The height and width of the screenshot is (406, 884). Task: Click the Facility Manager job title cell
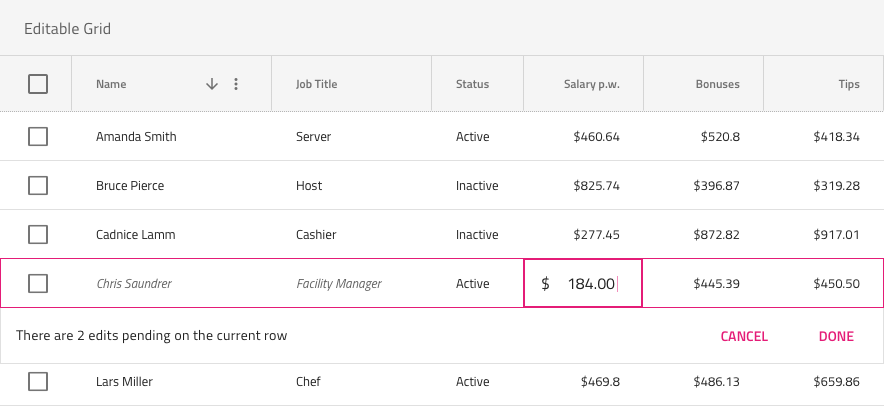pos(339,284)
